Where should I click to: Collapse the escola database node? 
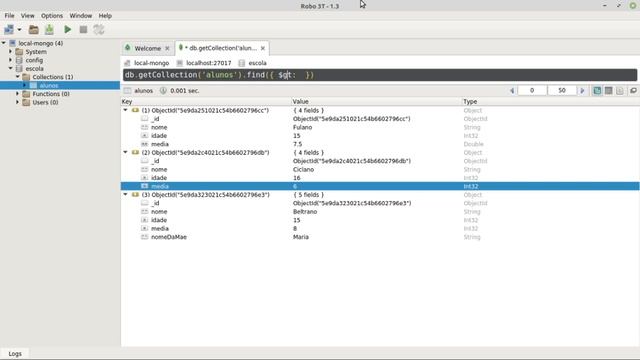pyautogui.click(x=11, y=68)
